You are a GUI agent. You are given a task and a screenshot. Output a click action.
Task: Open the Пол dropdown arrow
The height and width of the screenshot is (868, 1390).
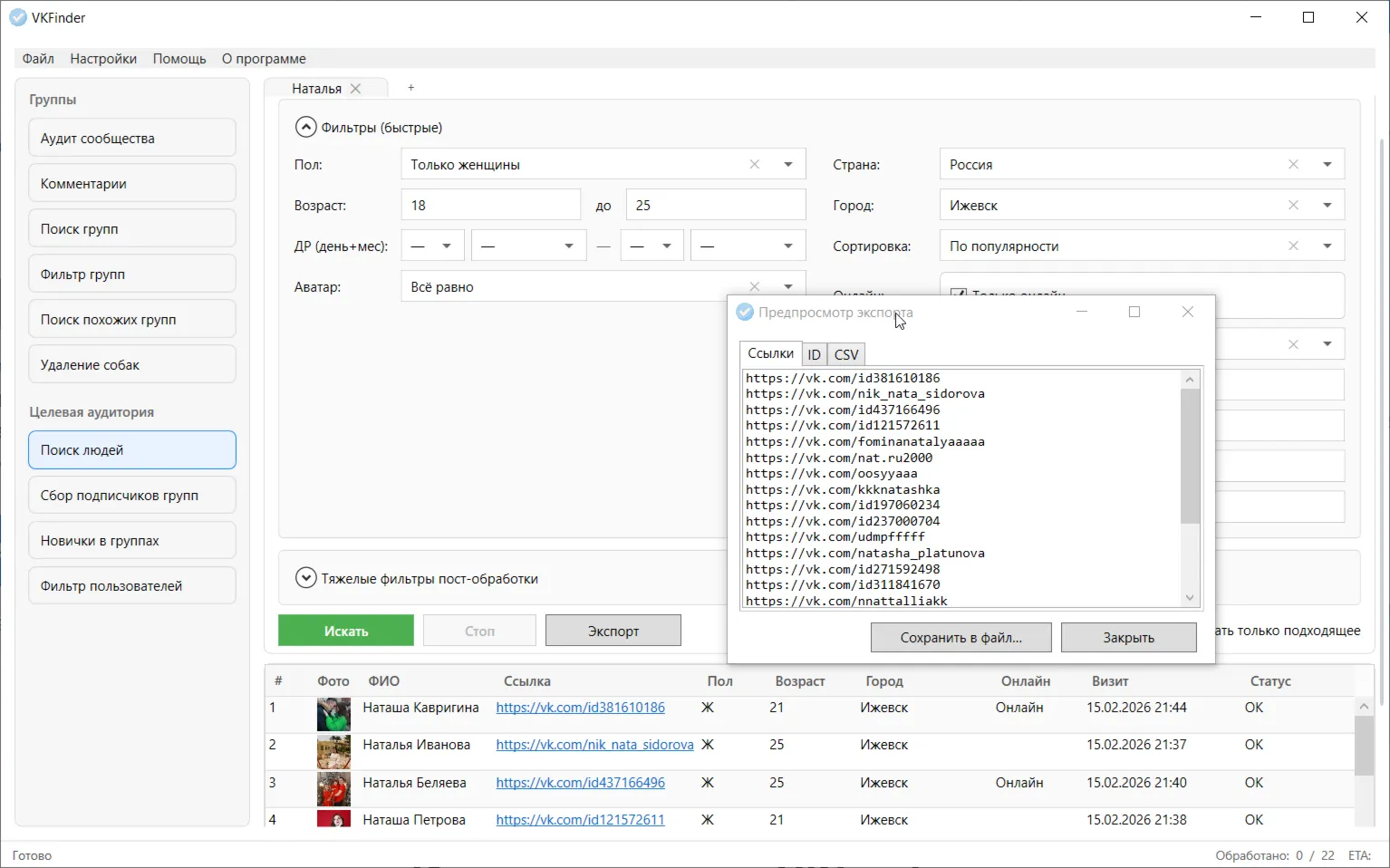787,165
